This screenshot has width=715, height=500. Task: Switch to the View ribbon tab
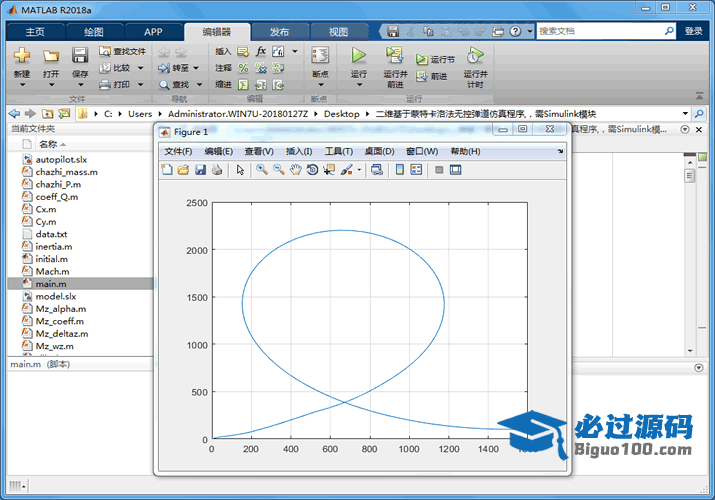coord(338,32)
